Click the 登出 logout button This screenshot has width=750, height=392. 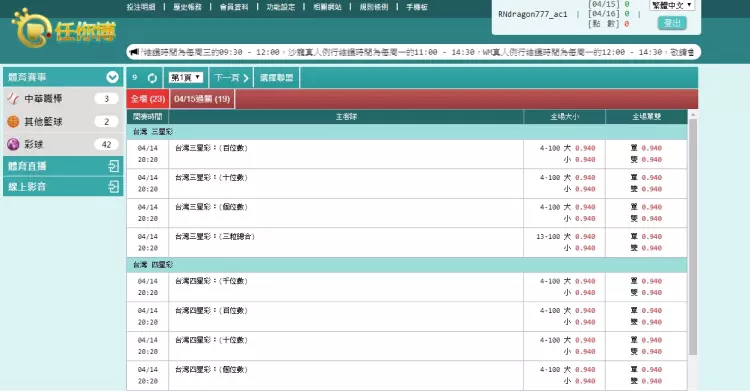[672, 23]
